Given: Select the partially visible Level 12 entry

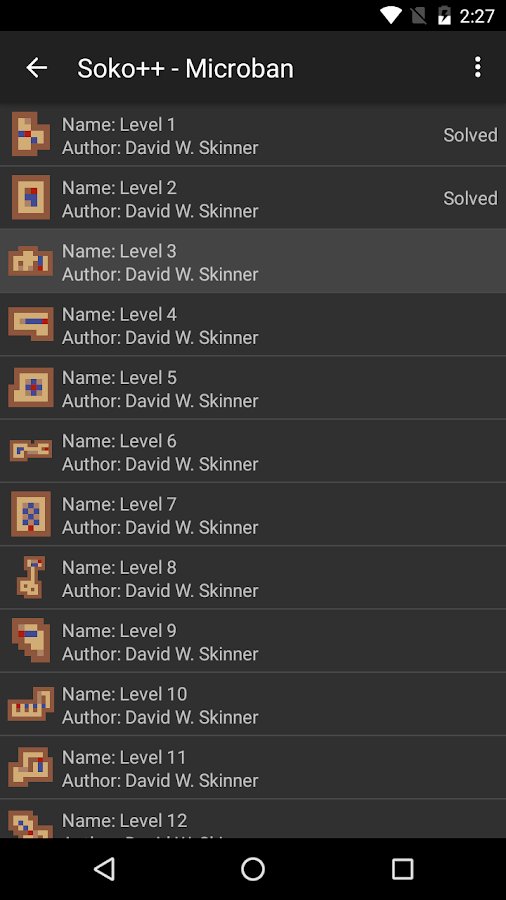Looking at the screenshot, I should [253, 818].
